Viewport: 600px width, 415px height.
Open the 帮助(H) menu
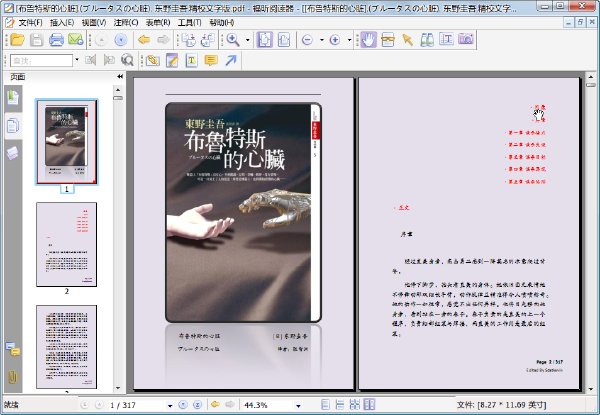coord(222,23)
